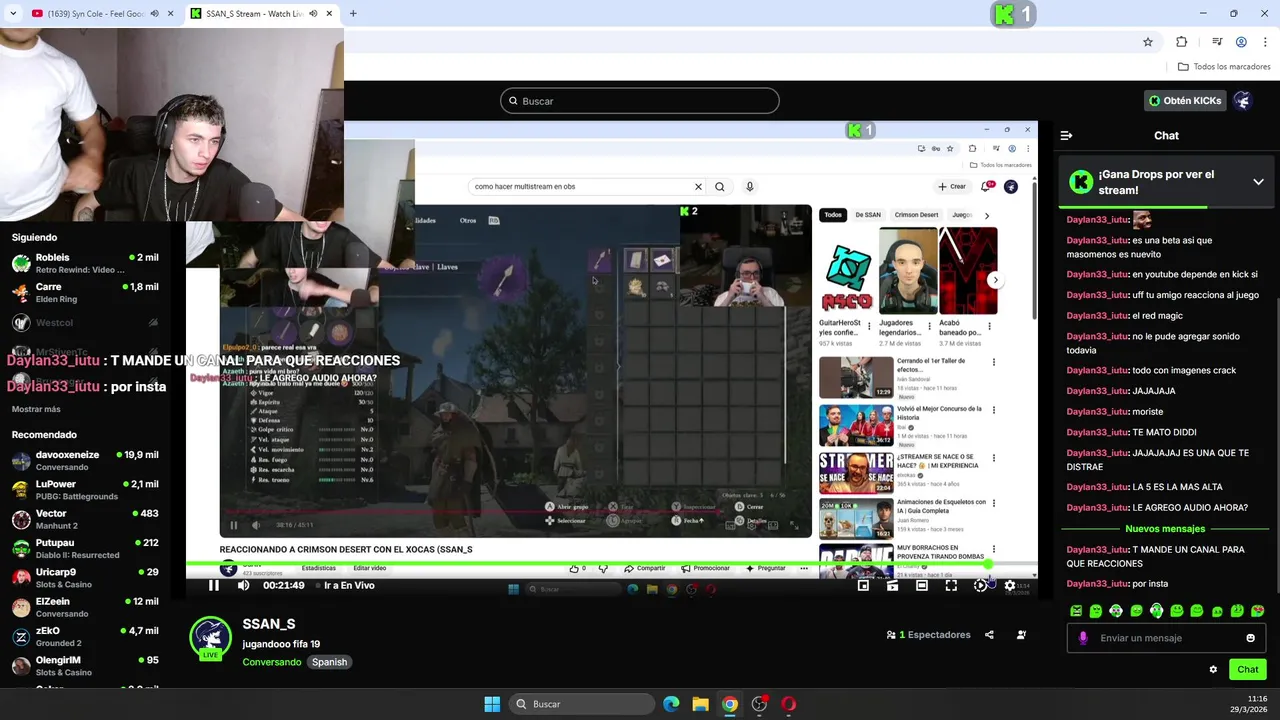Click the SSAN_S channel avatar
Viewport: 1280px width, 720px height.
pos(210,637)
